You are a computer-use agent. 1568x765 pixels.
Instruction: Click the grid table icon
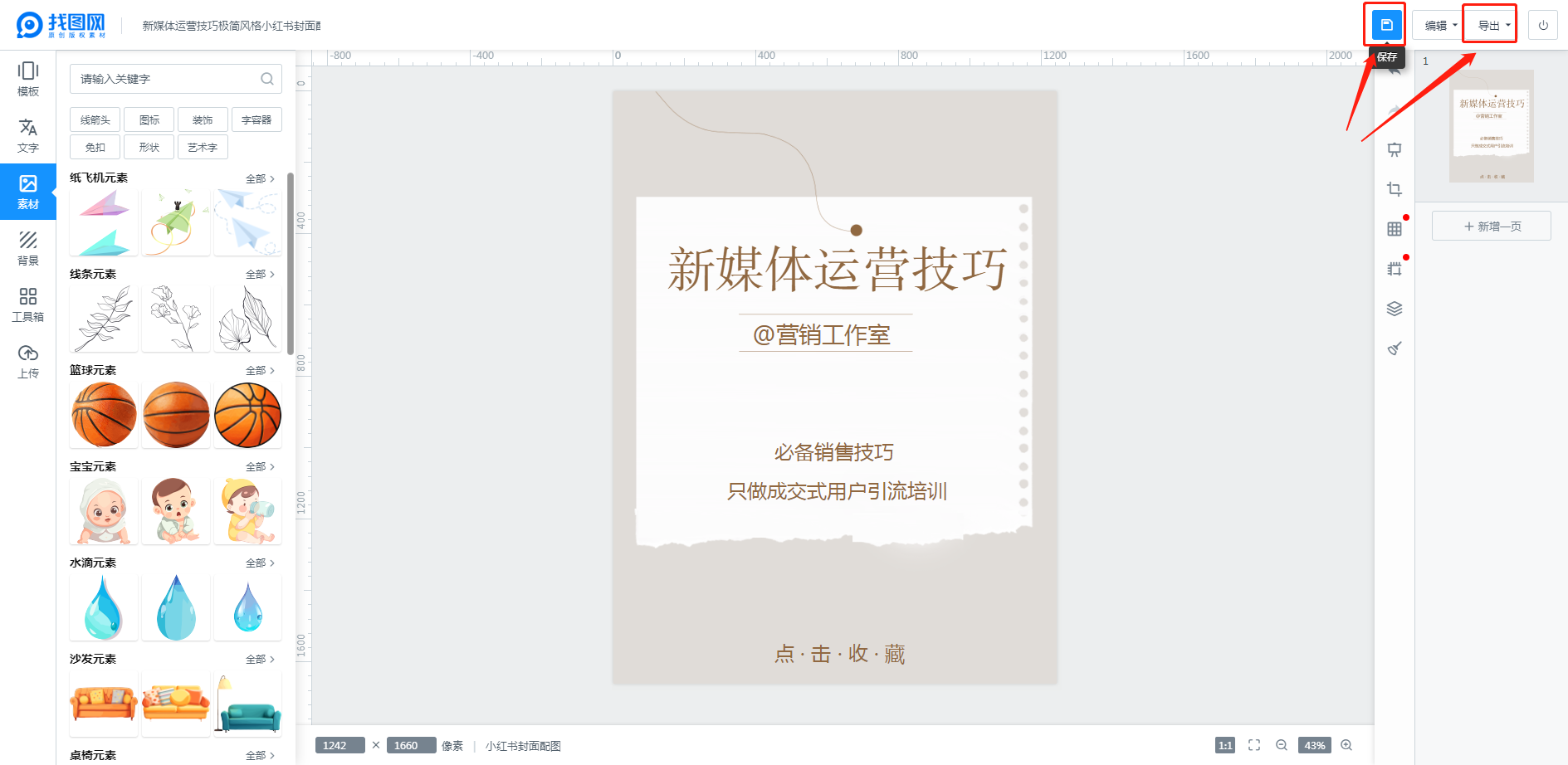pos(1395,229)
